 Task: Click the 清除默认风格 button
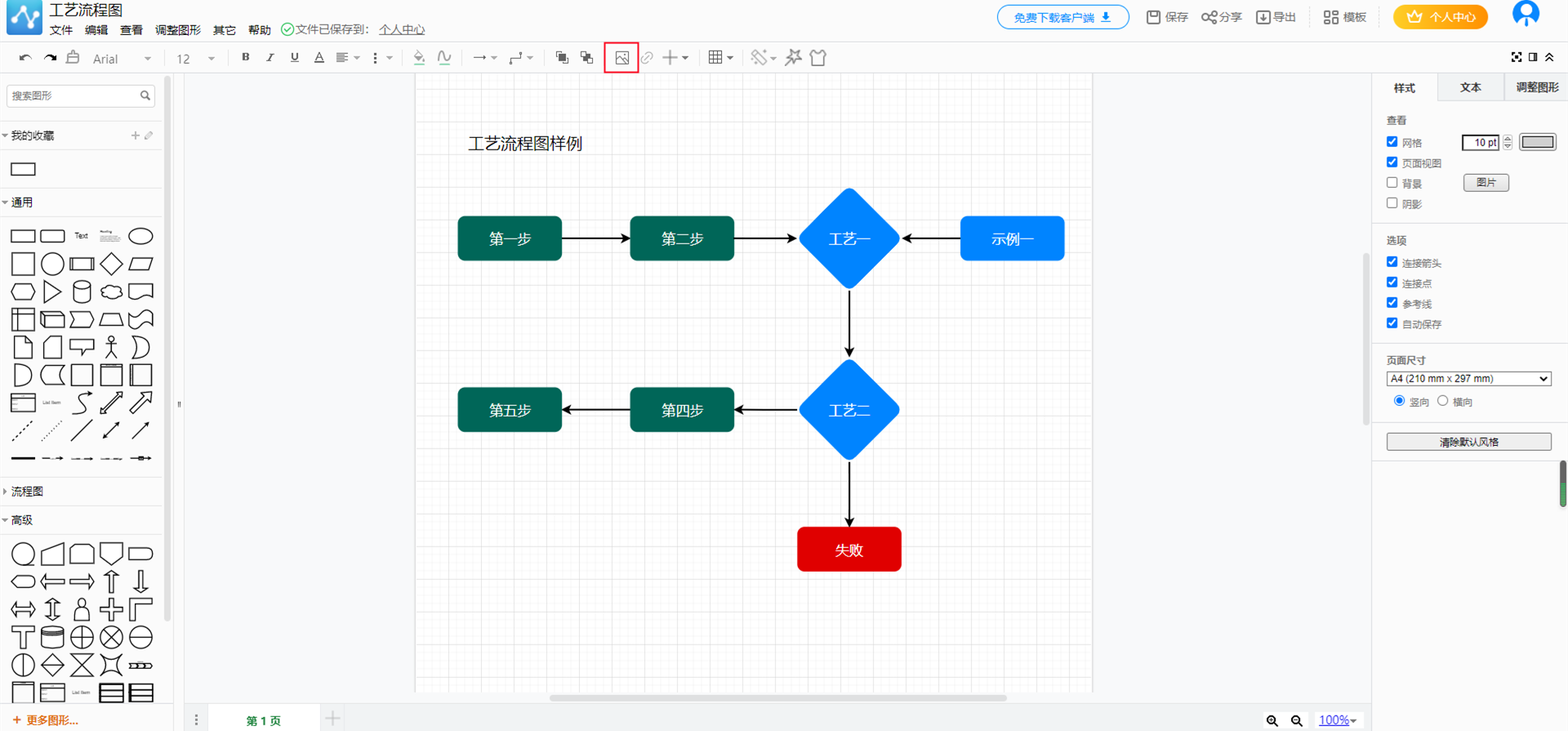click(x=1468, y=442)
